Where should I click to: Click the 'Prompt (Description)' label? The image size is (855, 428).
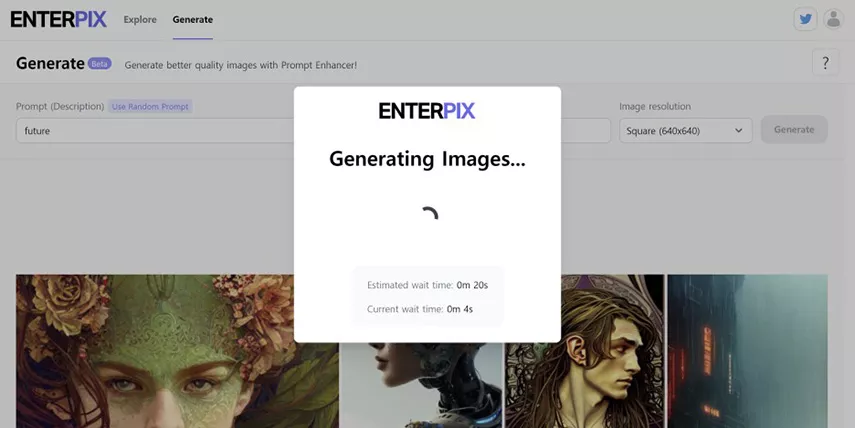60,106
